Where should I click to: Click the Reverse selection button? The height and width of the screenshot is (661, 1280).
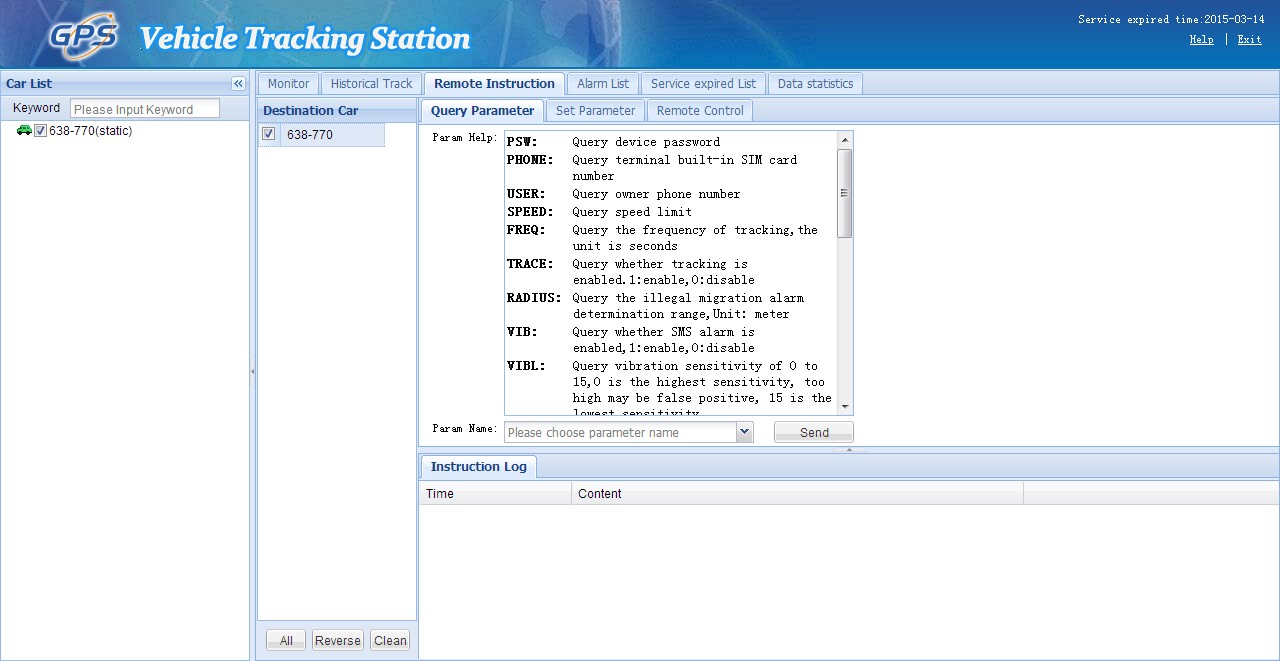coord(338,641)
